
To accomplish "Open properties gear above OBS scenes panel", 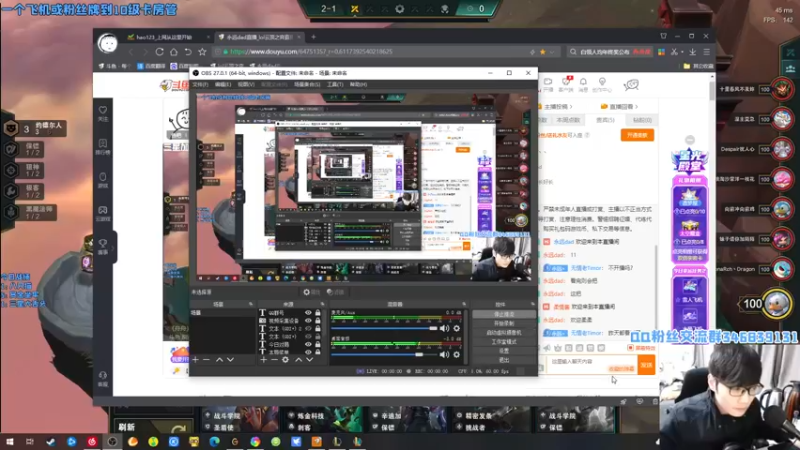I will click(x=311, y=292).
